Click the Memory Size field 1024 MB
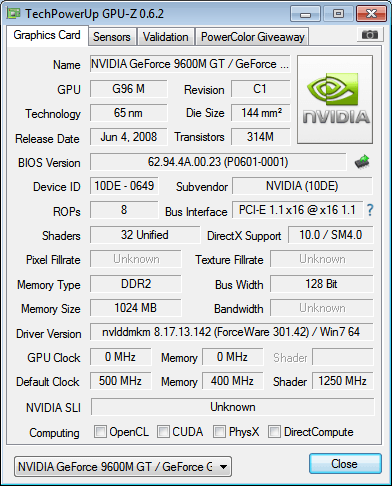The width and height of the screenshot is (392, 486). point(136,308)
